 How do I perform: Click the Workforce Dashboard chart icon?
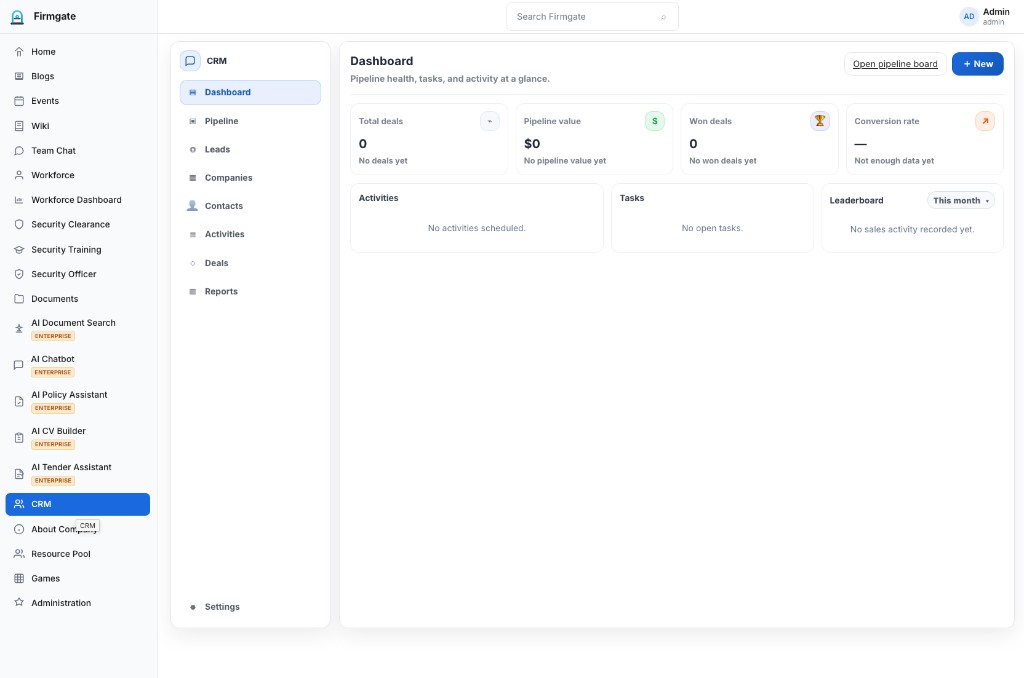coord(19,200)
